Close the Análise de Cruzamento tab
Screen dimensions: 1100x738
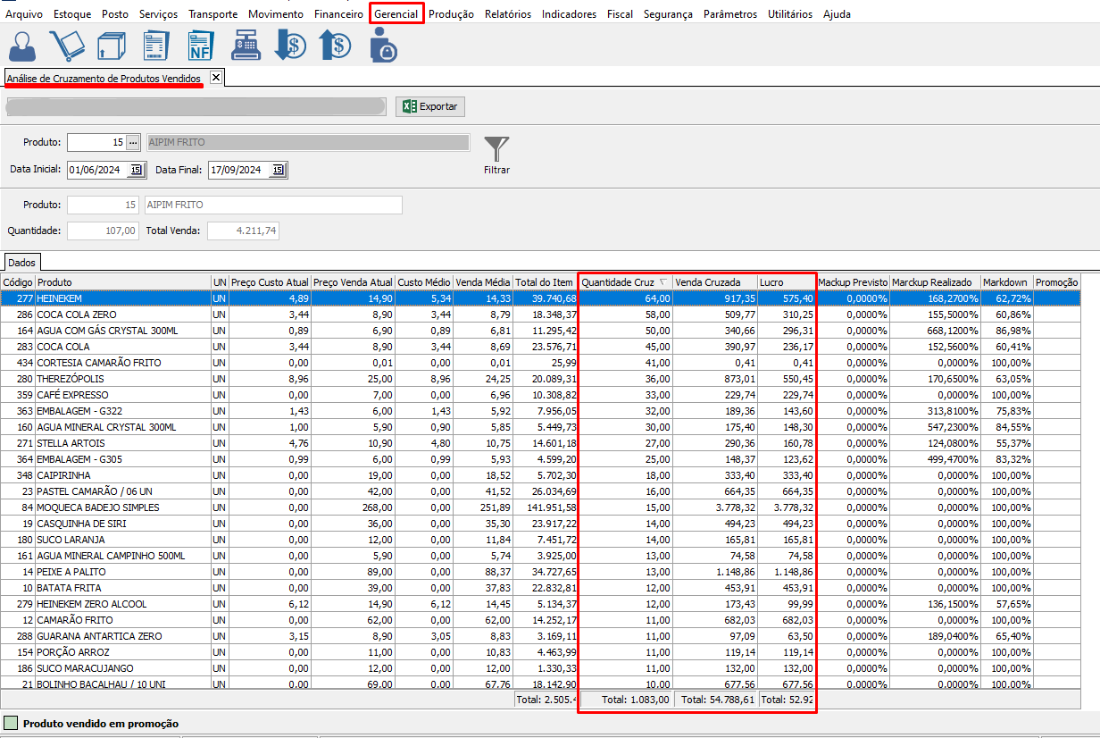pos(215,78)
